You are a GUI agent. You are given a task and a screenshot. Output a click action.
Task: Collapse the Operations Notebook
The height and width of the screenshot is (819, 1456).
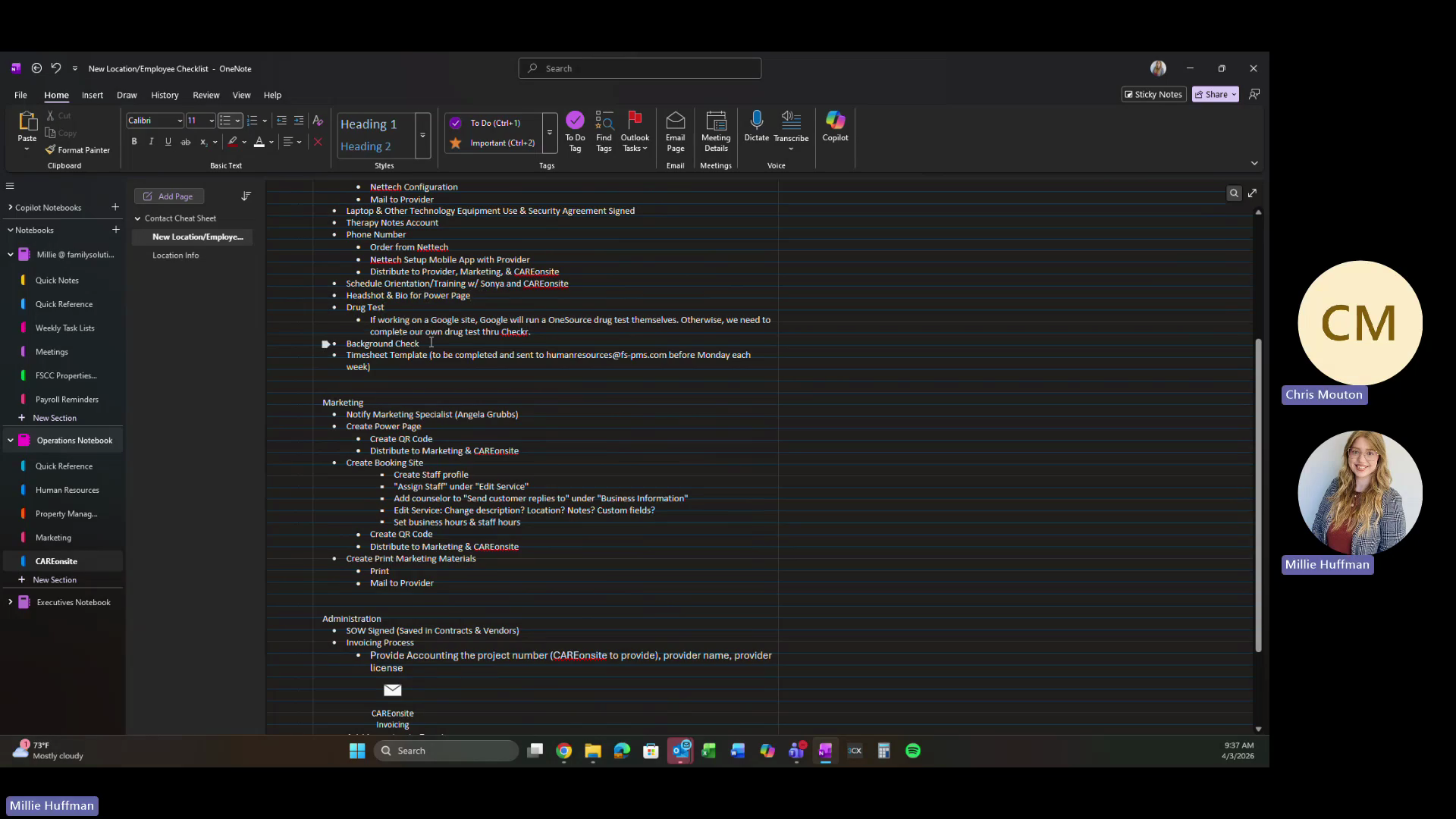click(x=10, y=441)
